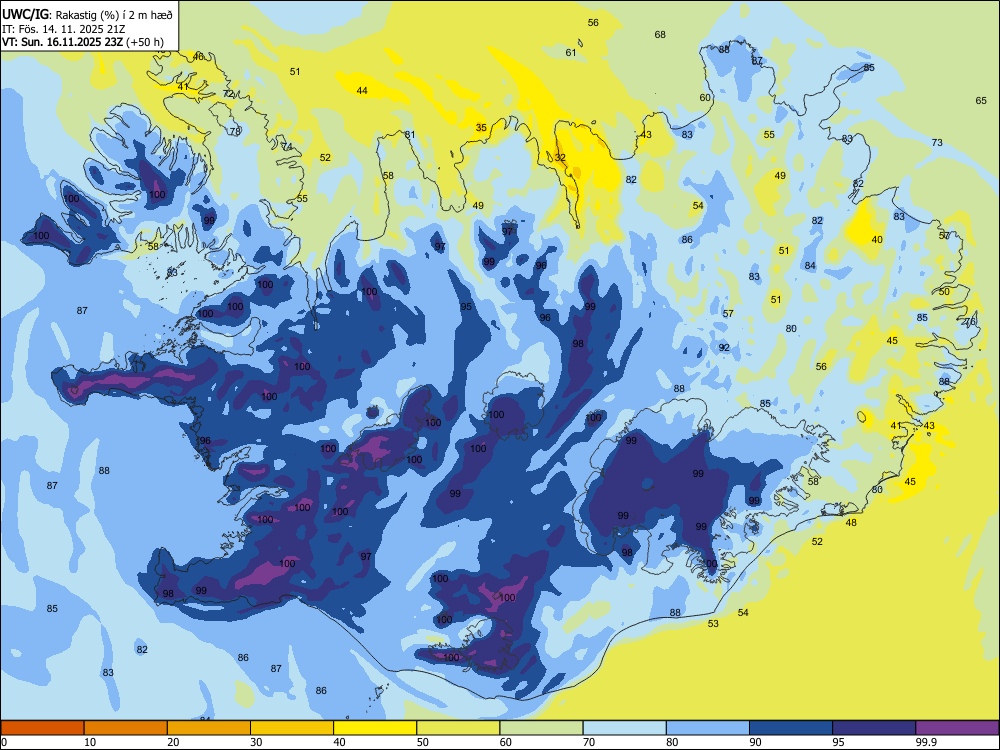
Task: Click the map value '81'
Action: point(409,135)
